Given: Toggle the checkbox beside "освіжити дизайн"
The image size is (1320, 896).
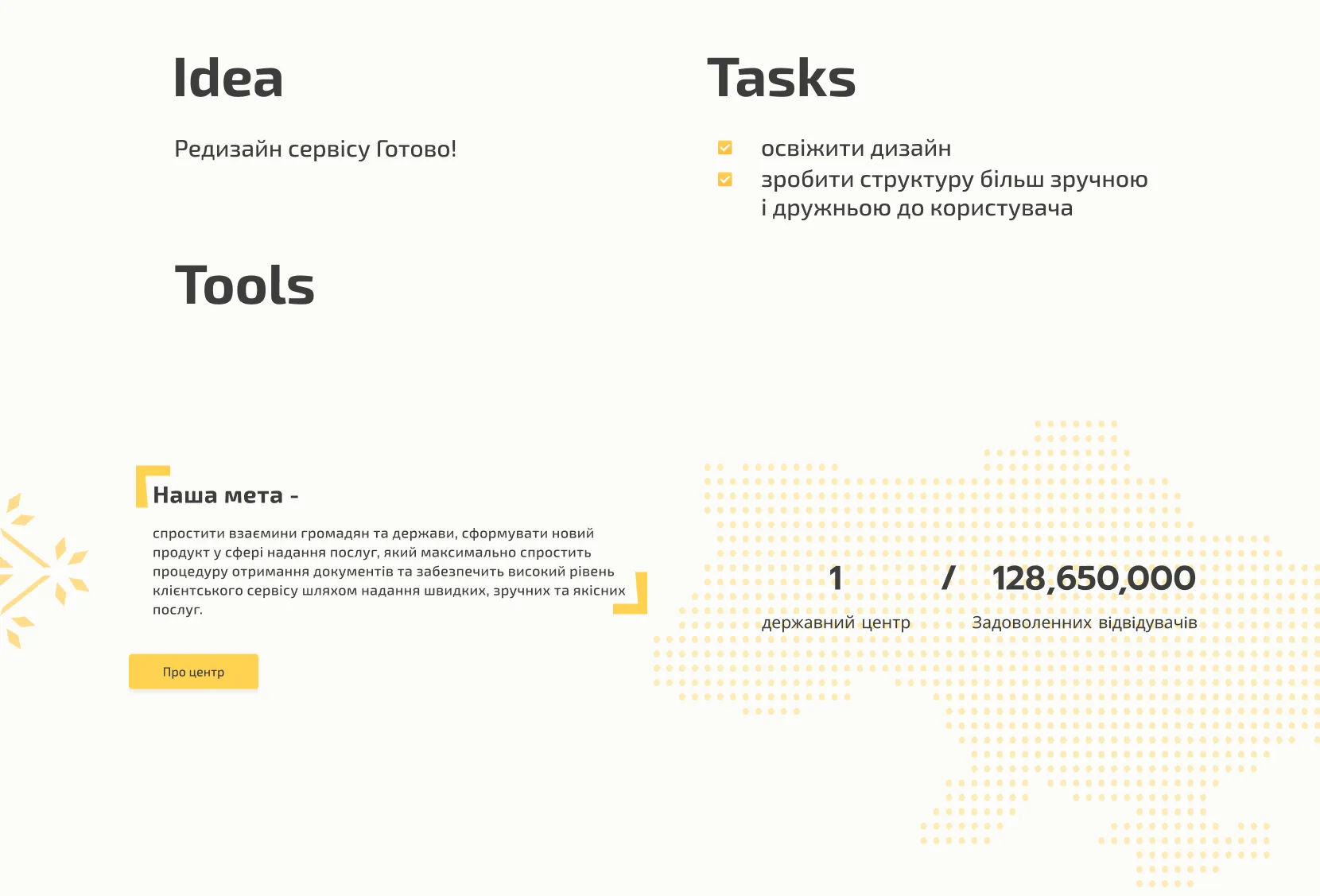Looking at the screenshot, I should (725, 148).
